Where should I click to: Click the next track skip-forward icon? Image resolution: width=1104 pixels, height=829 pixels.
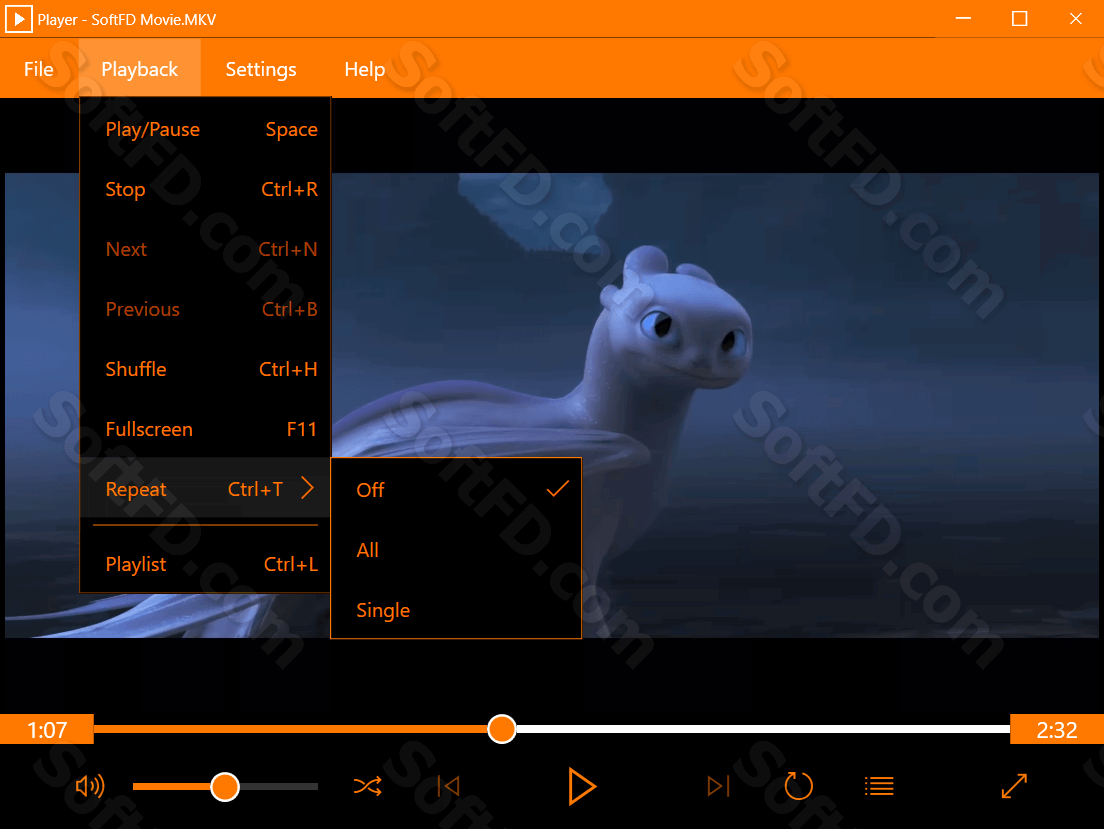(718, 786)
